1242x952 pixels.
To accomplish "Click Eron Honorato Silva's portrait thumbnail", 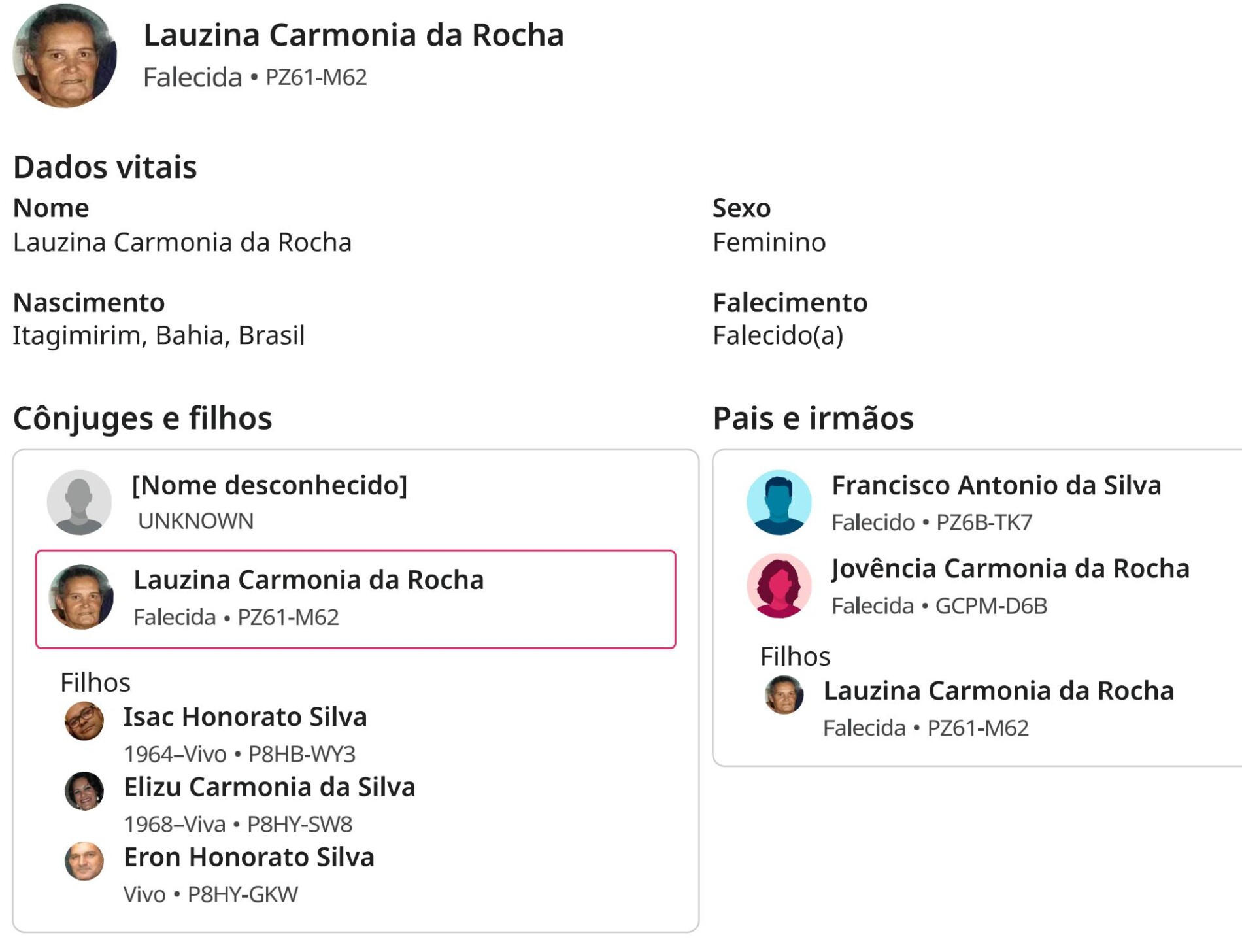I will (84, 860).
